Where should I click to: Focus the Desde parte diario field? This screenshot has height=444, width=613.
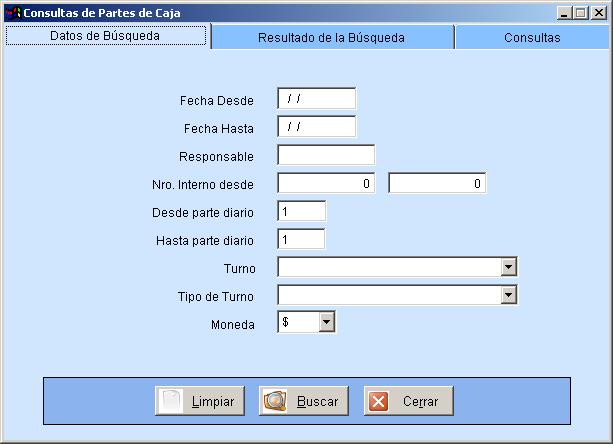pos(302,211)
